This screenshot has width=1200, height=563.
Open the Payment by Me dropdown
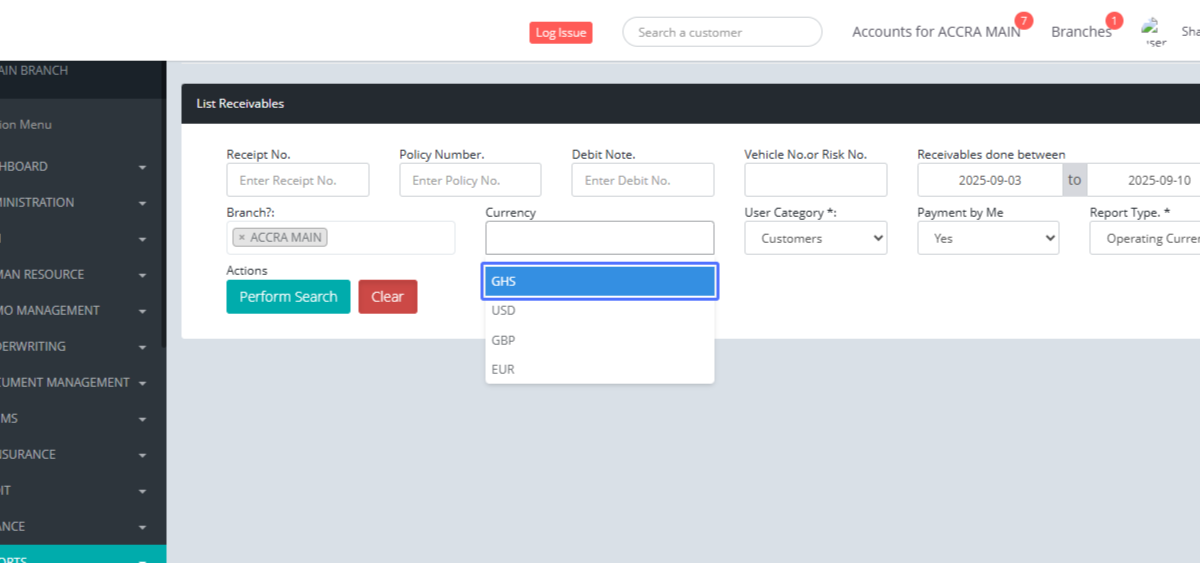pos(987,238)
